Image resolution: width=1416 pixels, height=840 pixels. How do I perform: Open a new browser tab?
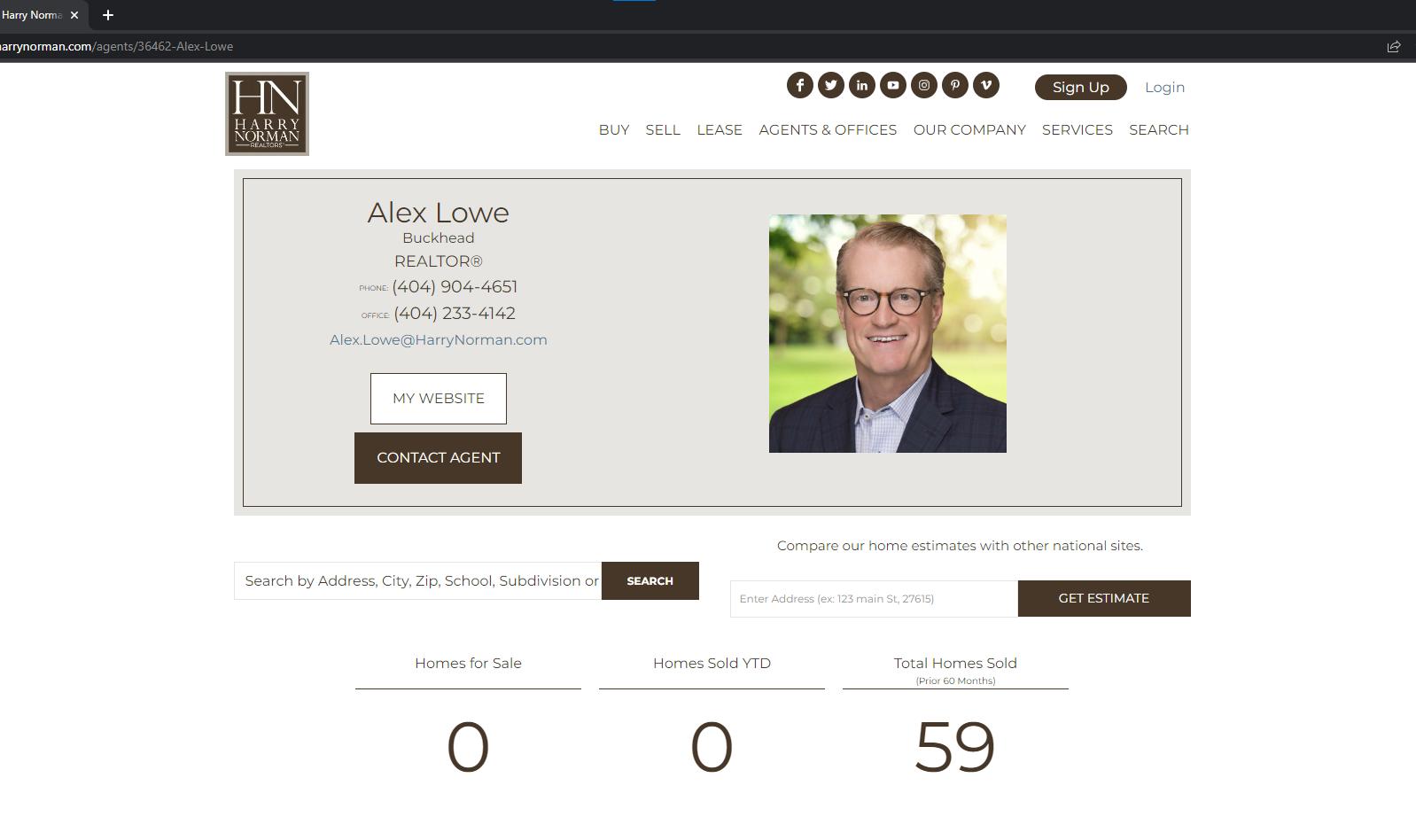point(108,15)
